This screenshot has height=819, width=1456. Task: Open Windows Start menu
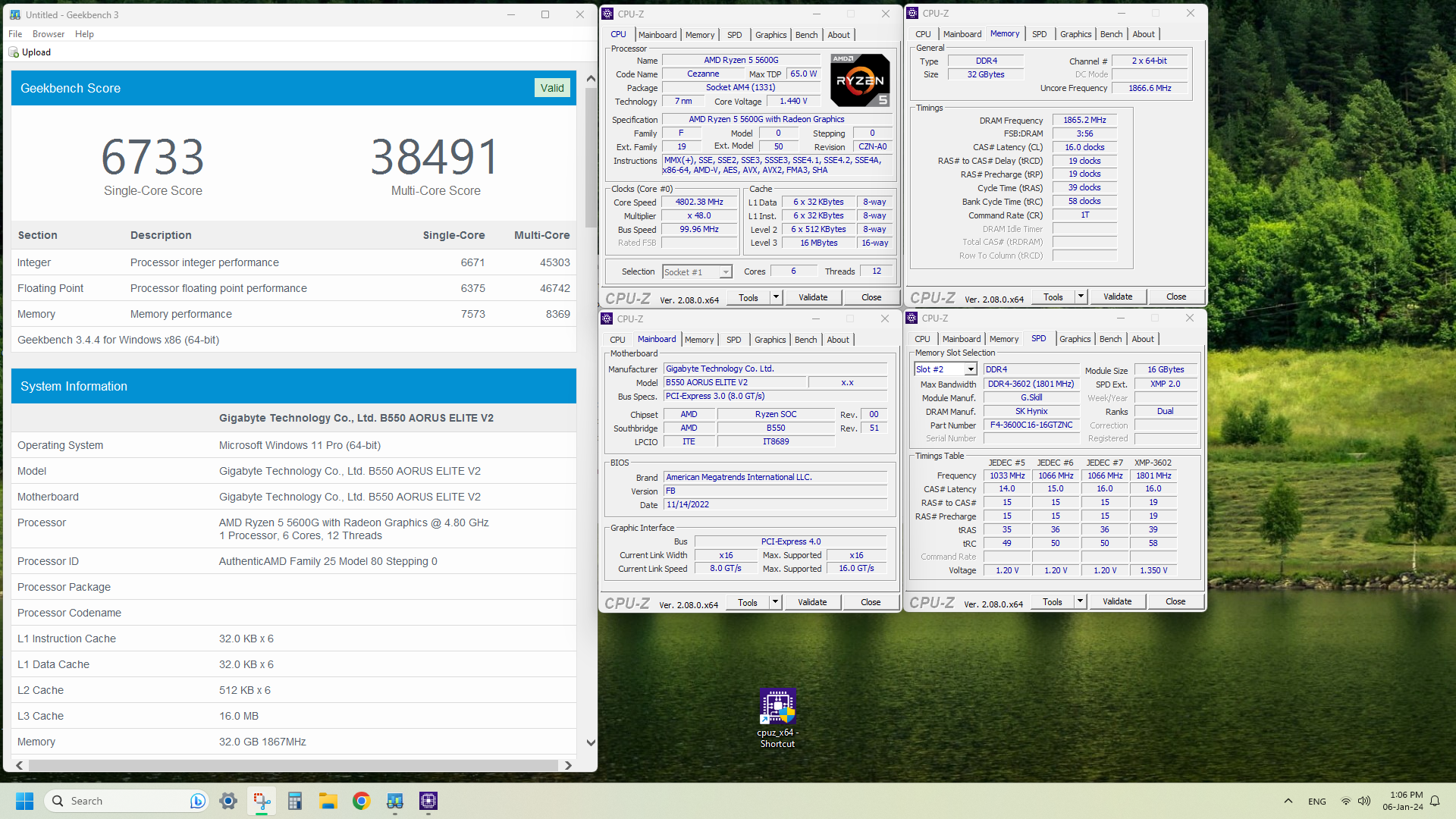coord(24,801)
